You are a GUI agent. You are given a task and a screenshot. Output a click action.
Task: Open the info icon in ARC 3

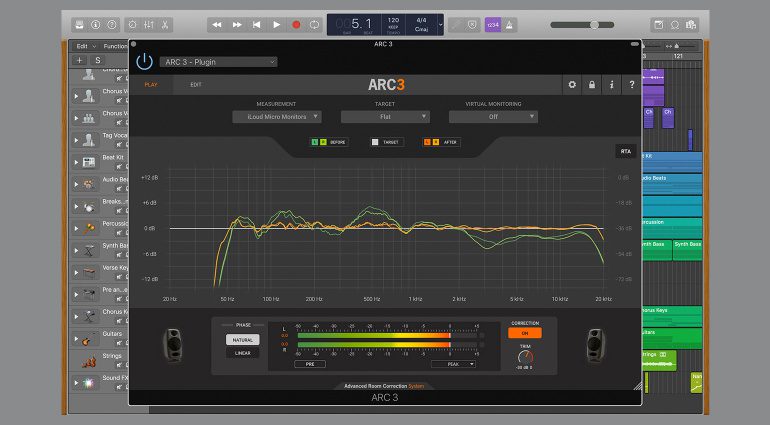(611, 85)
